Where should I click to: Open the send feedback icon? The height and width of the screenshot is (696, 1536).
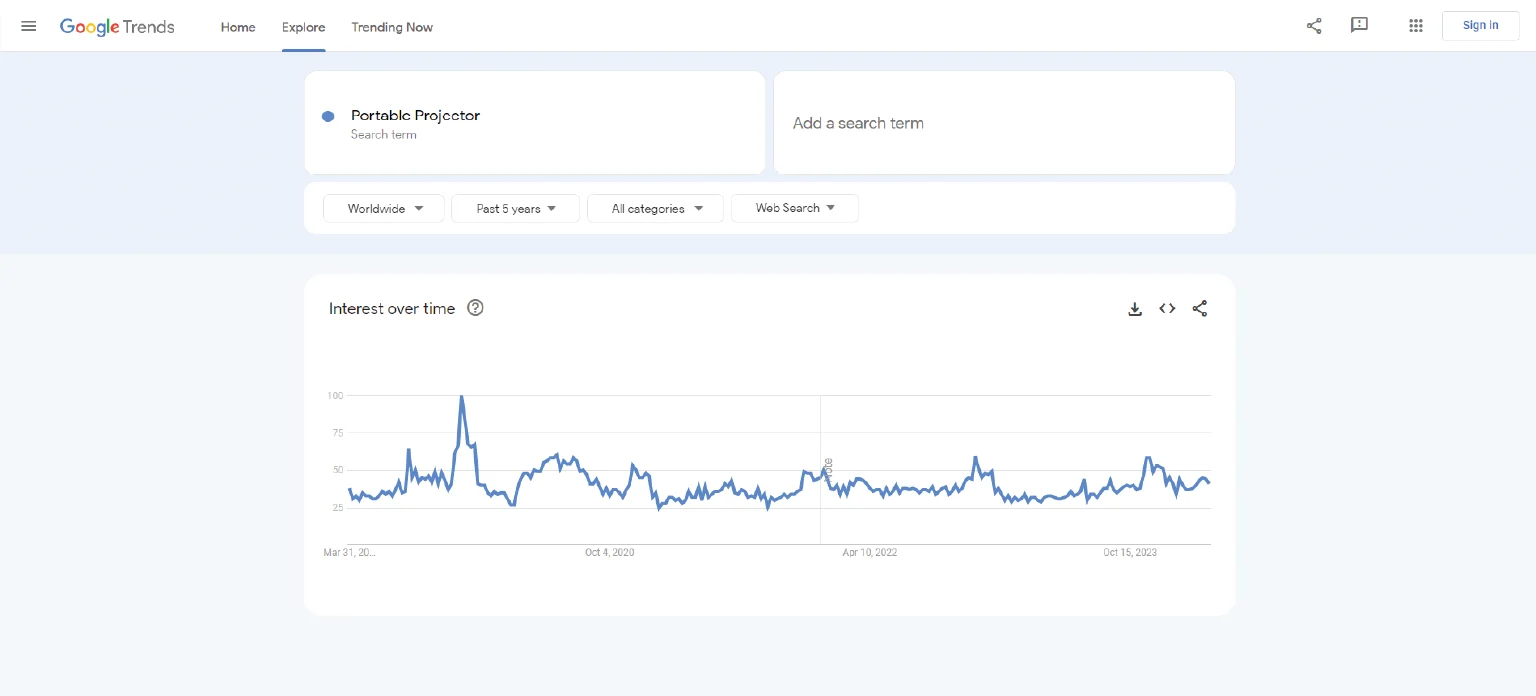(x=1359, y=26)
